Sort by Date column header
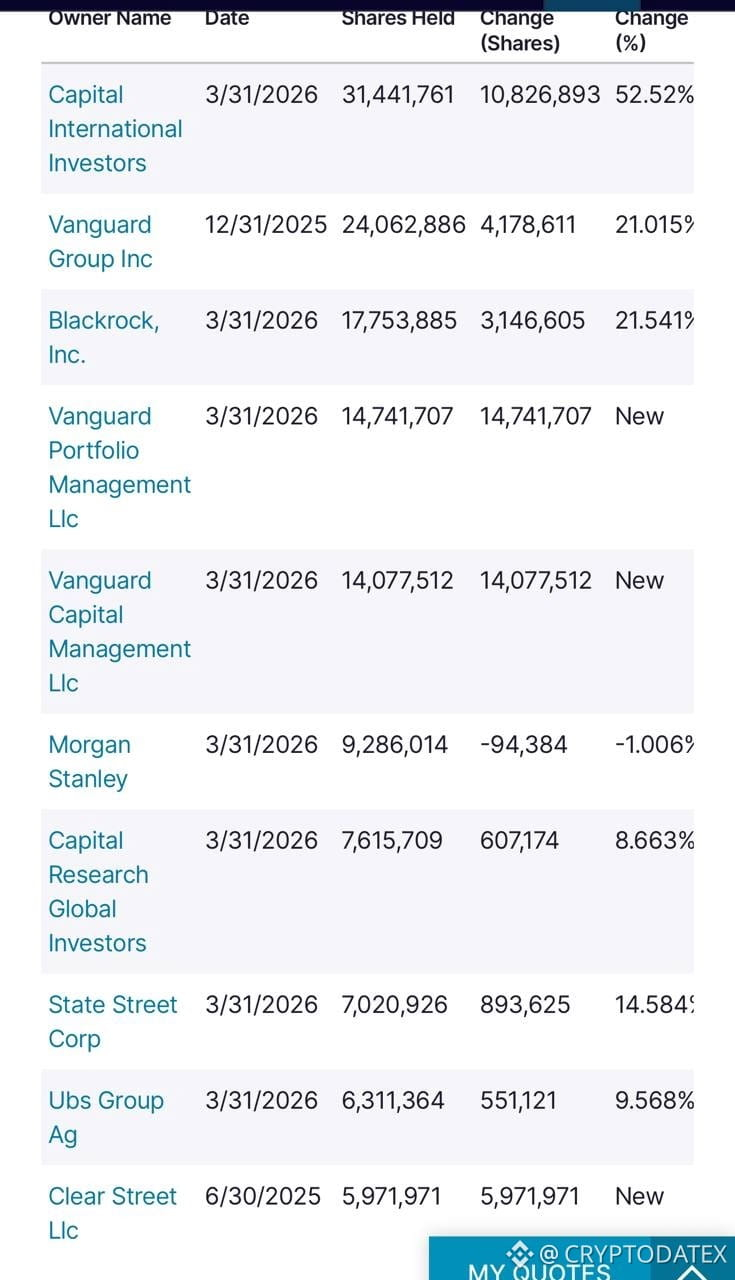The image size is (735, 1280). pyautogui.click(x=227, y=18)
